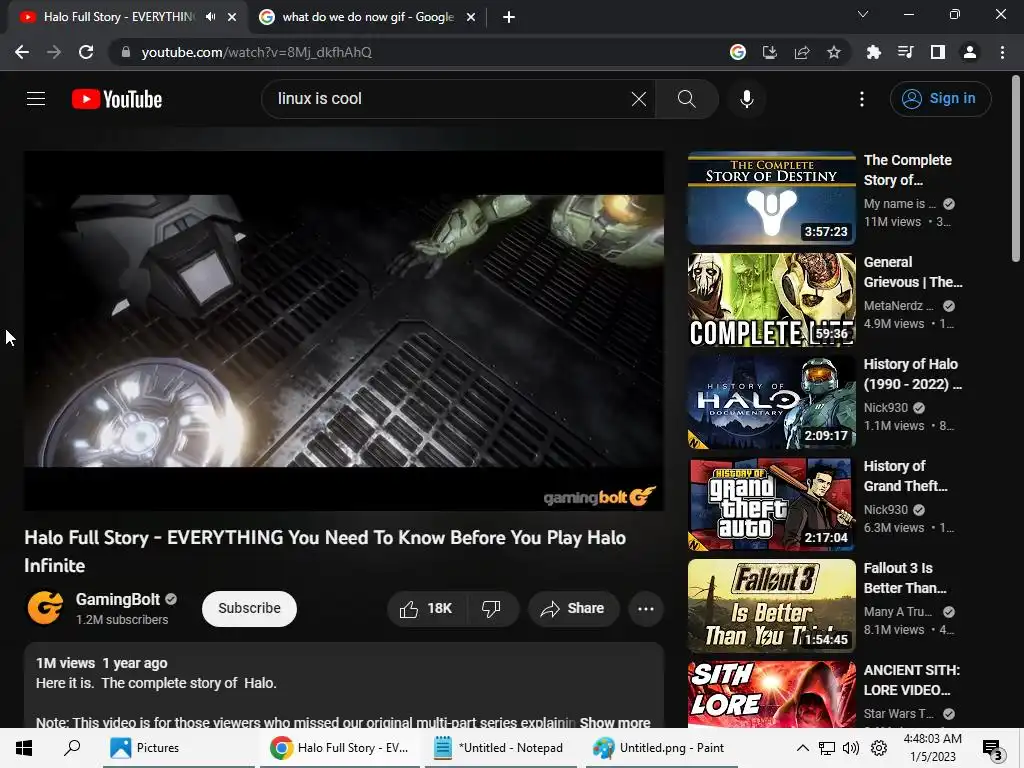Go back in browser history
This screenshot has height=768, width=1024.
(x=22, y=52)
